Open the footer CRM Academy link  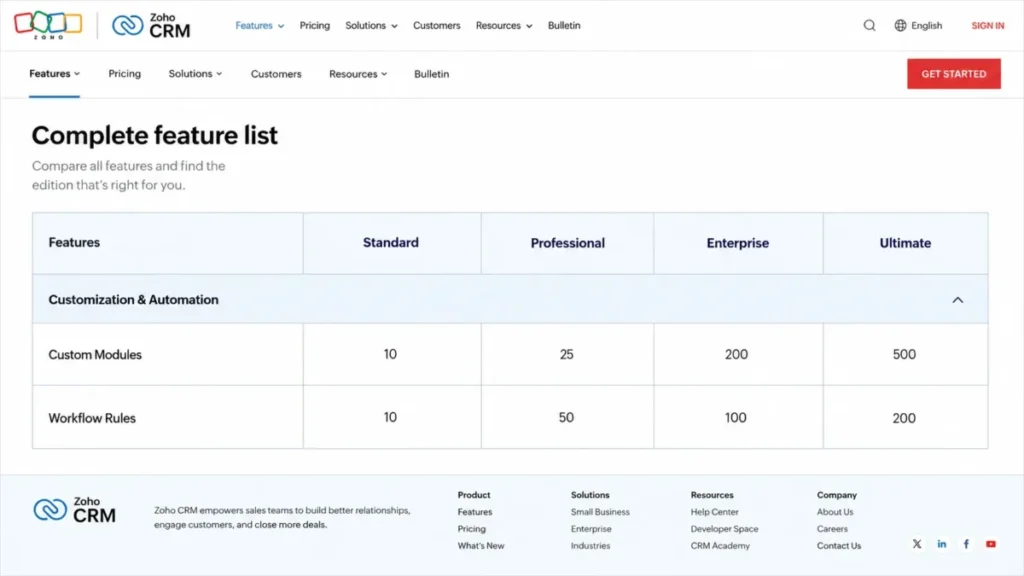[720, 546]
